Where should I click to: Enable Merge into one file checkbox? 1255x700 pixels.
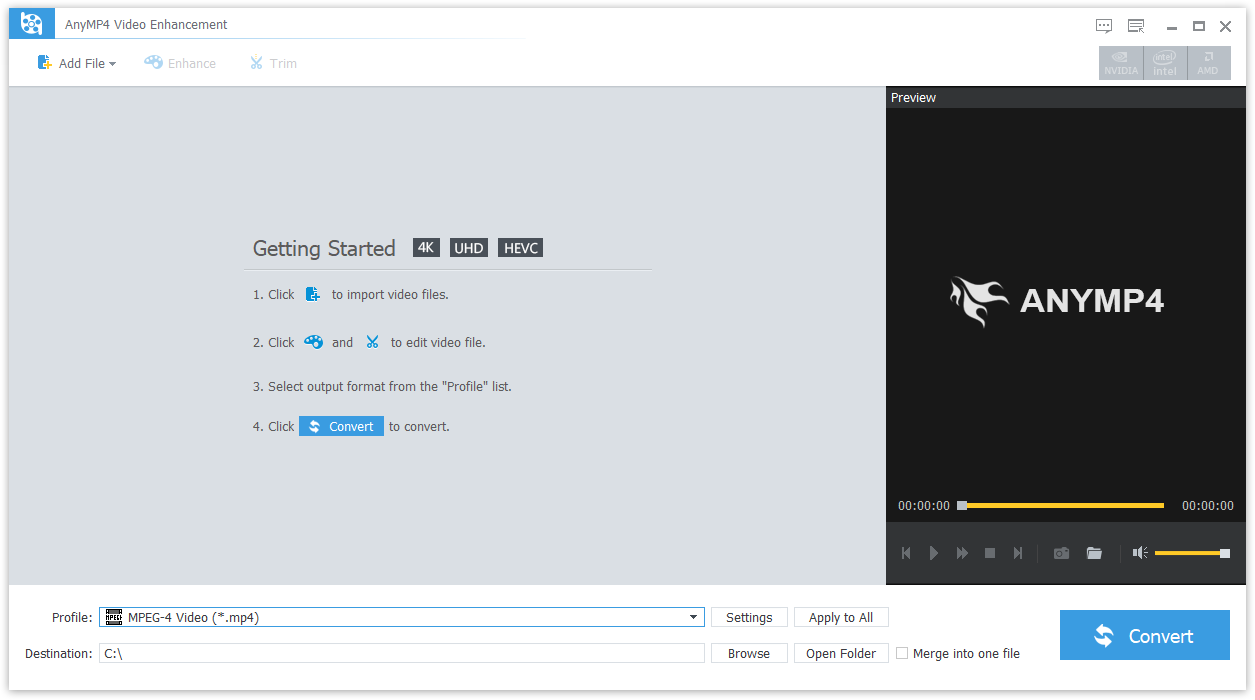pos(902,653)
